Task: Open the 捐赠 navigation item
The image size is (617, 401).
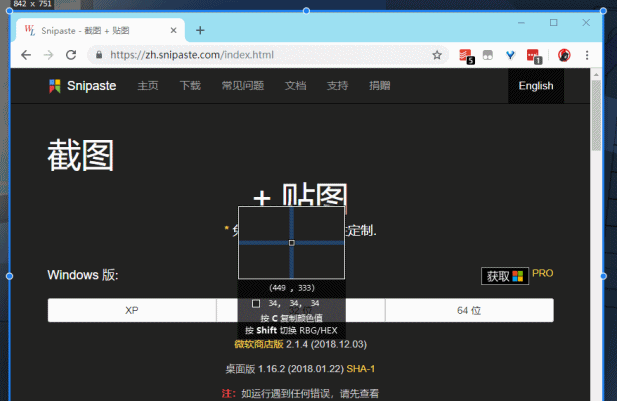Action: tap(380, 86)
